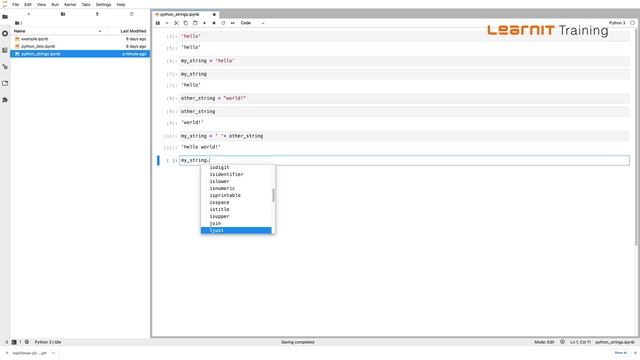640x360 pixels.
Task: Click the New Launcher plus icon
Action: click(x=29, y=14)
